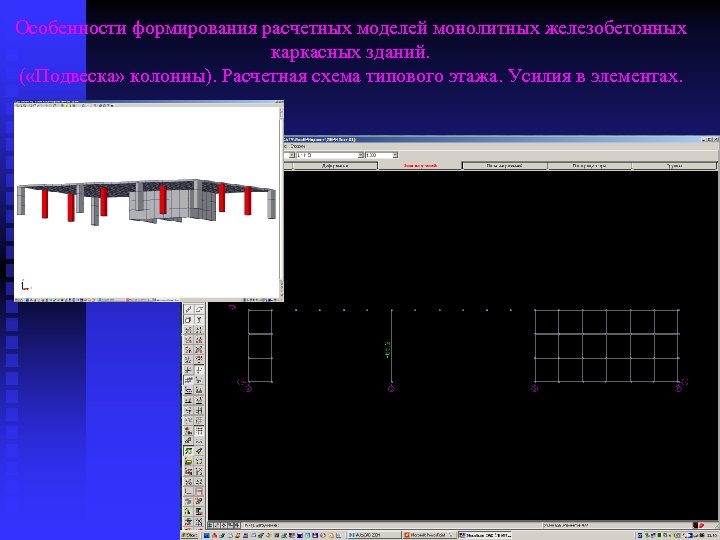Click the green force value label on the column
This screenshot has height=540, width=720.
[387, 349]
